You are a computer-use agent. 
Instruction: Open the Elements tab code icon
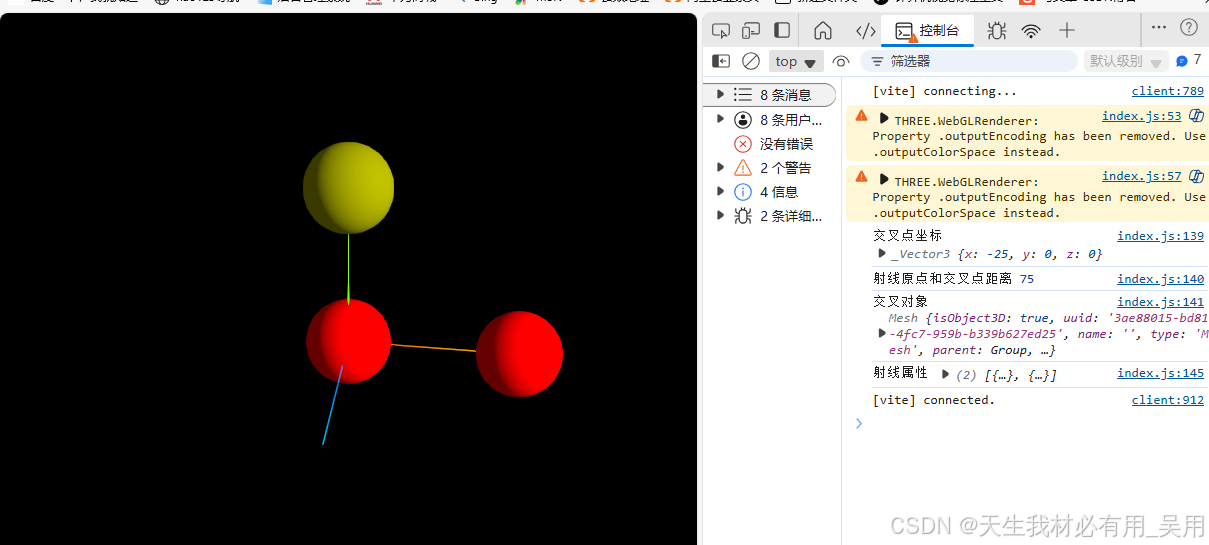[866, 30]
